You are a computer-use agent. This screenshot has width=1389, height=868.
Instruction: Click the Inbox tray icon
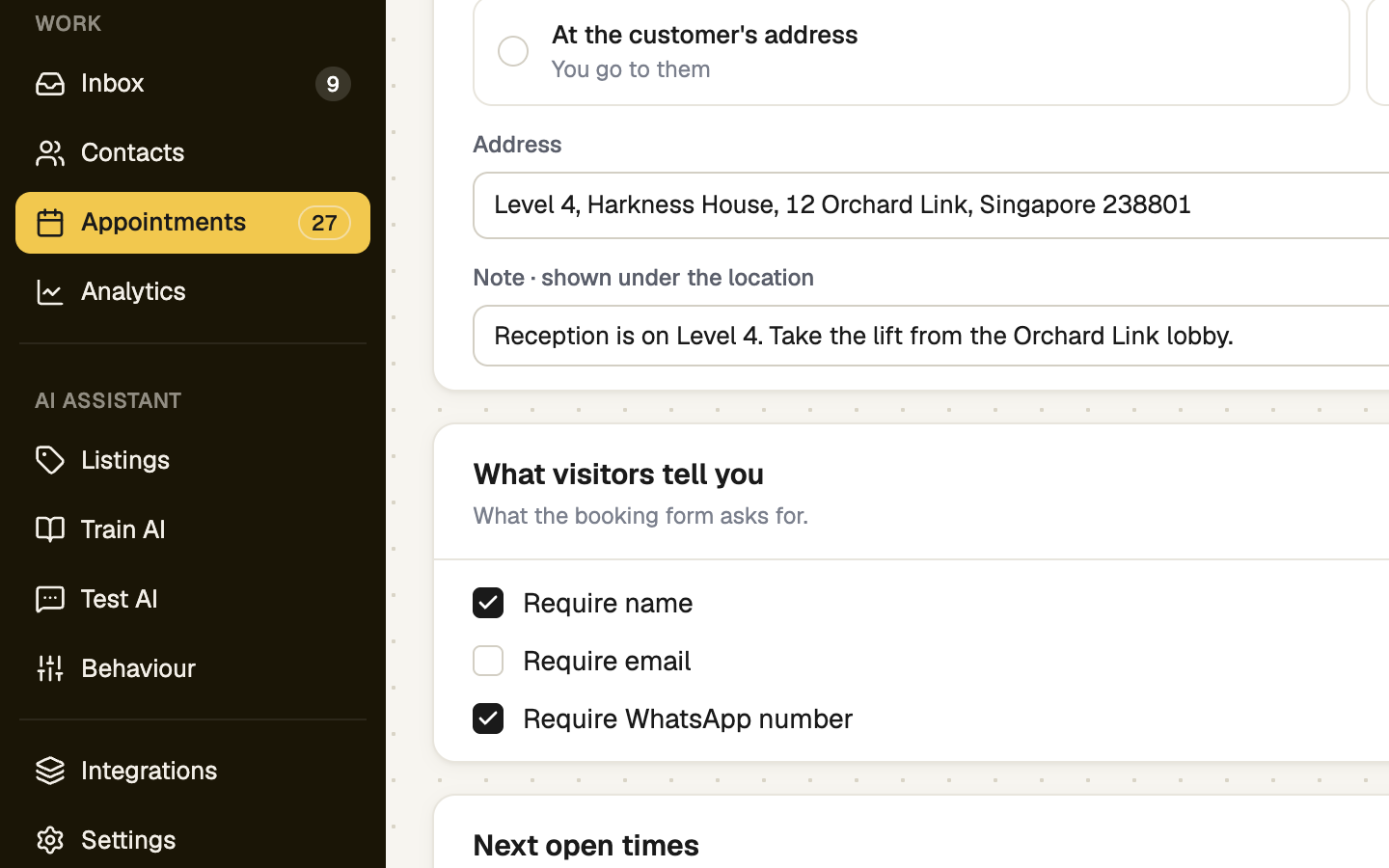pyautogui.click(x=50, y=84)
